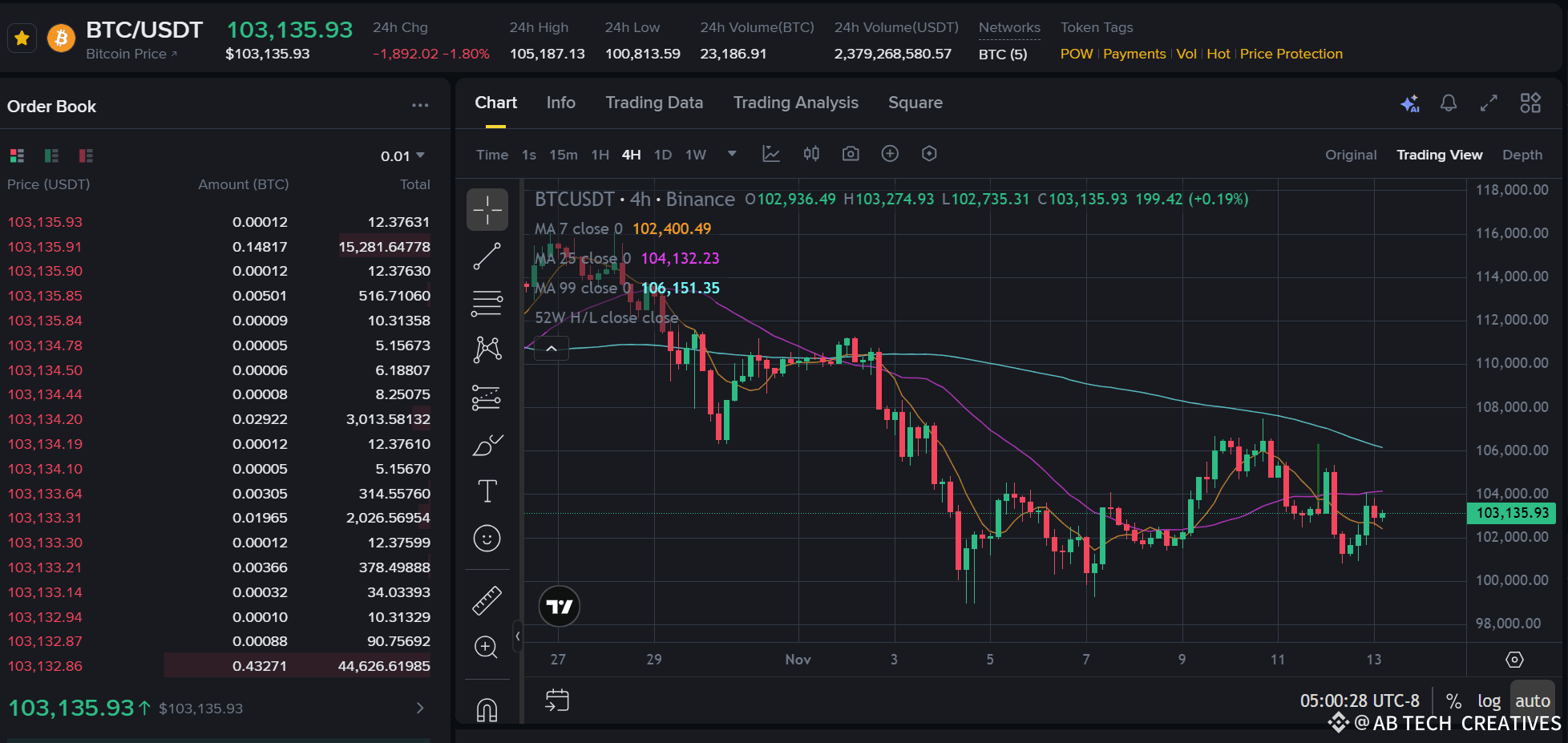Open the Networks BTC (5) info
1568x743 pixels.
click(1003, 54)
